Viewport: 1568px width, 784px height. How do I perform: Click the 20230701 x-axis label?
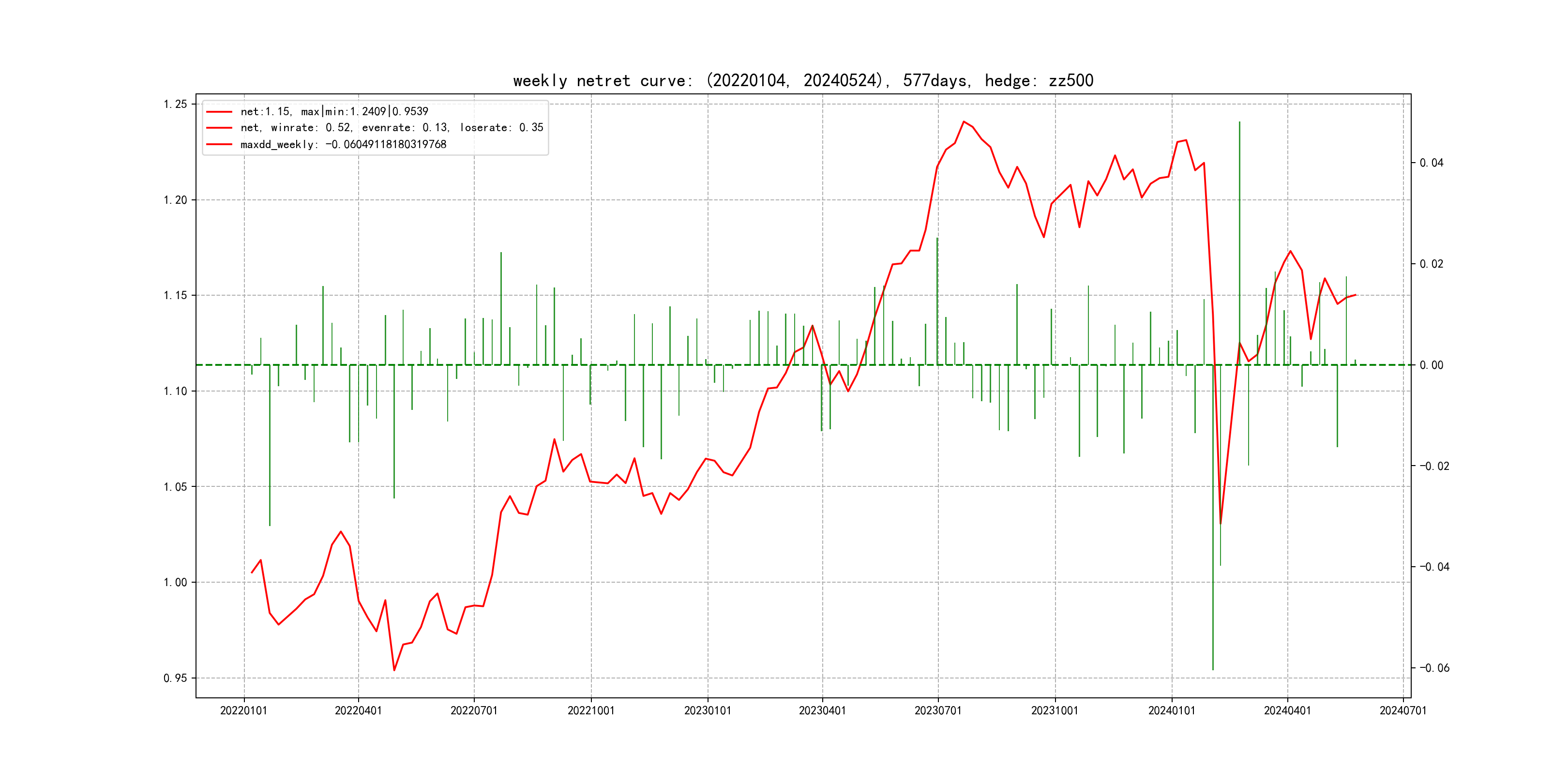(937, 710)
